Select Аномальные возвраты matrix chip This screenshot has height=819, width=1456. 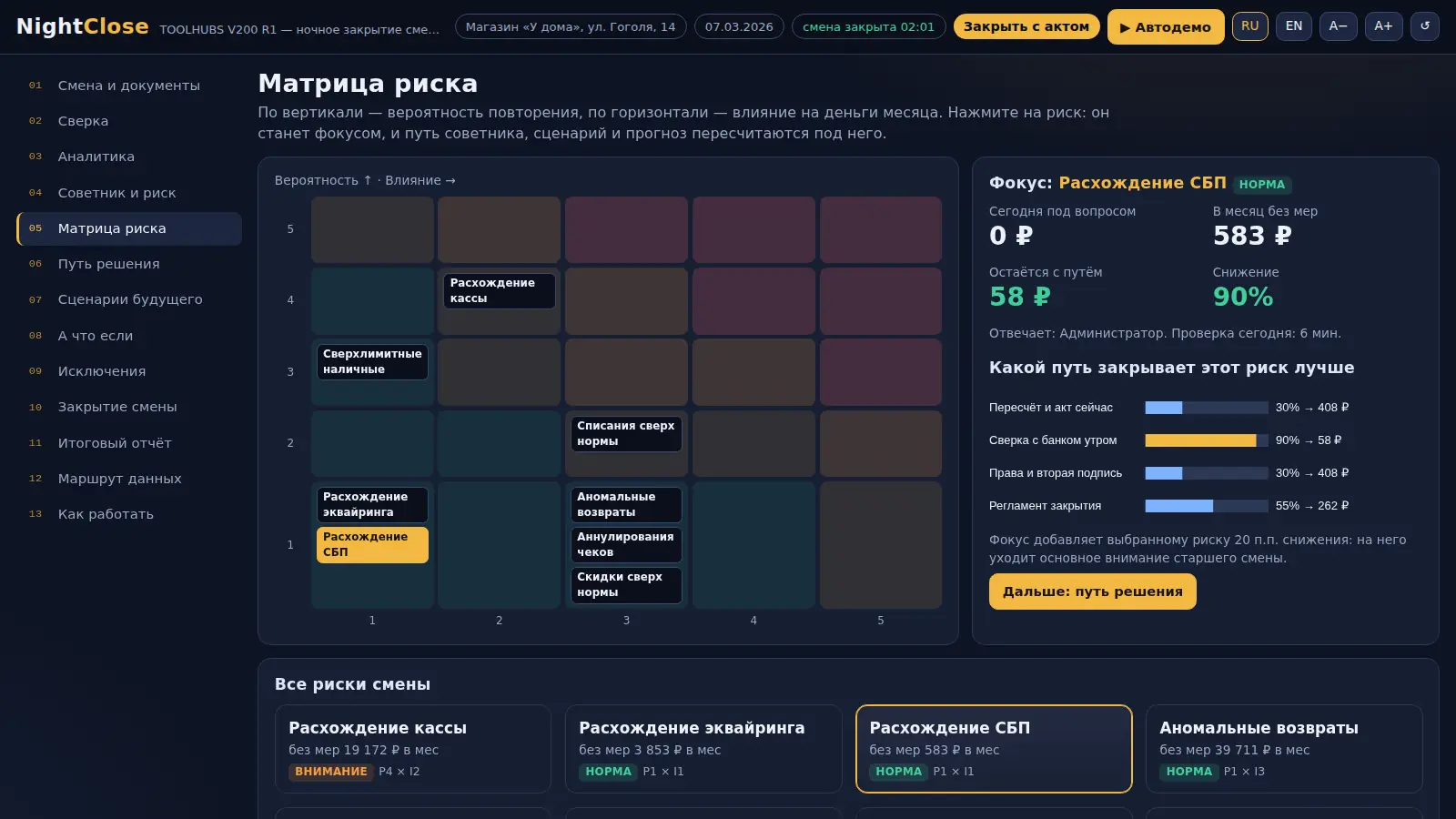[x=626, y=504]
